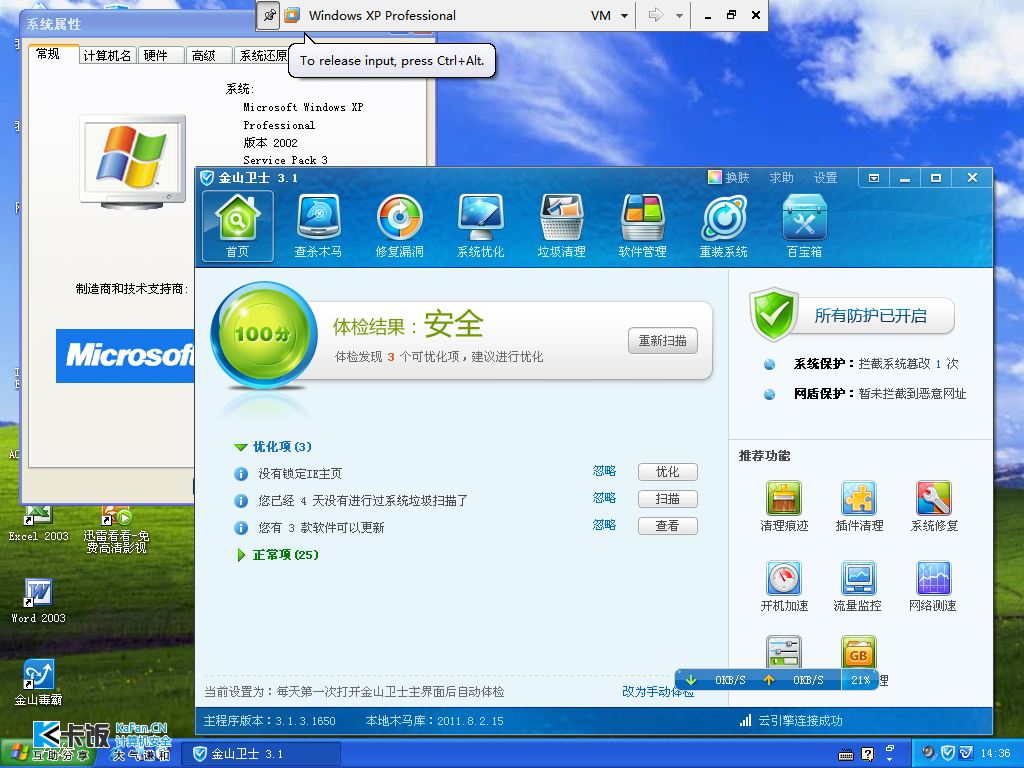Open the 系统优化 system optimization tool
Viewport: 1024px width, 768px height.
480,226
